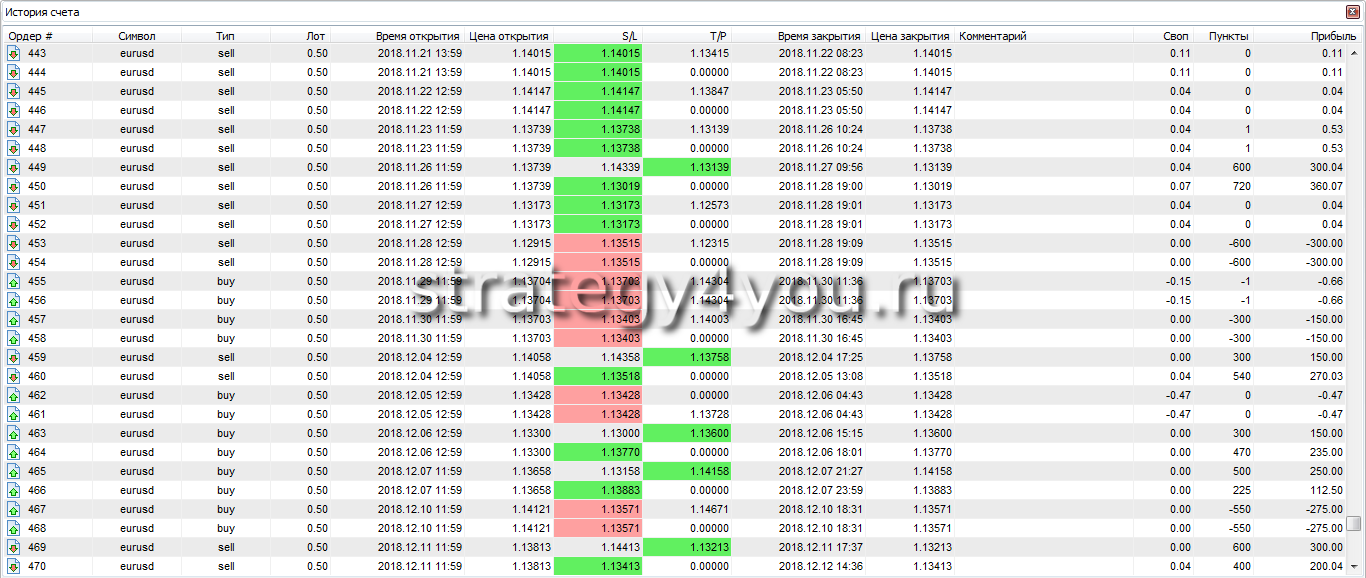Click the Время открытия column header

point(417,36)
